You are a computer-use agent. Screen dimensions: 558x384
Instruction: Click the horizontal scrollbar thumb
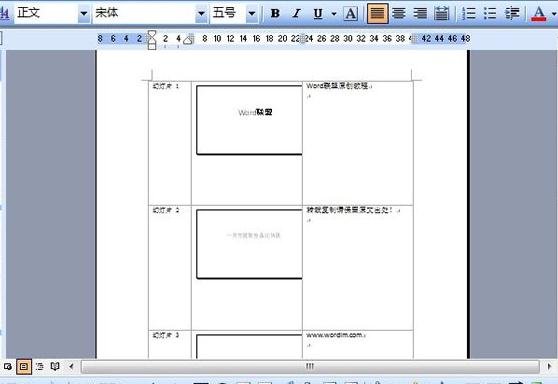coord(310,366)
